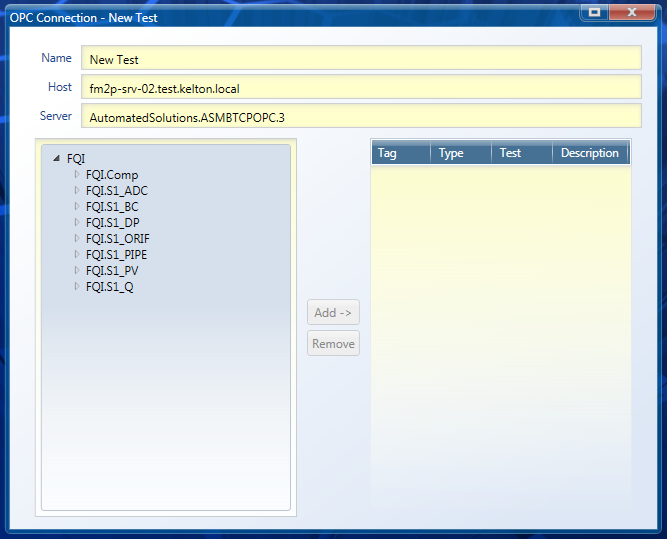Click the Remove button
667x539 pixels.
[x=334, y=343]
